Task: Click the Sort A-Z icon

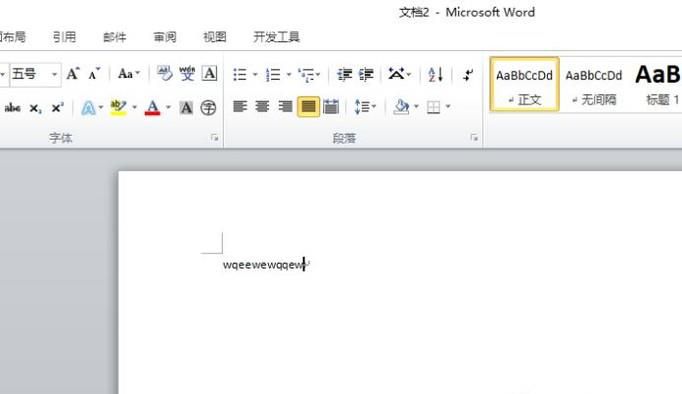Action: (435, 74)
